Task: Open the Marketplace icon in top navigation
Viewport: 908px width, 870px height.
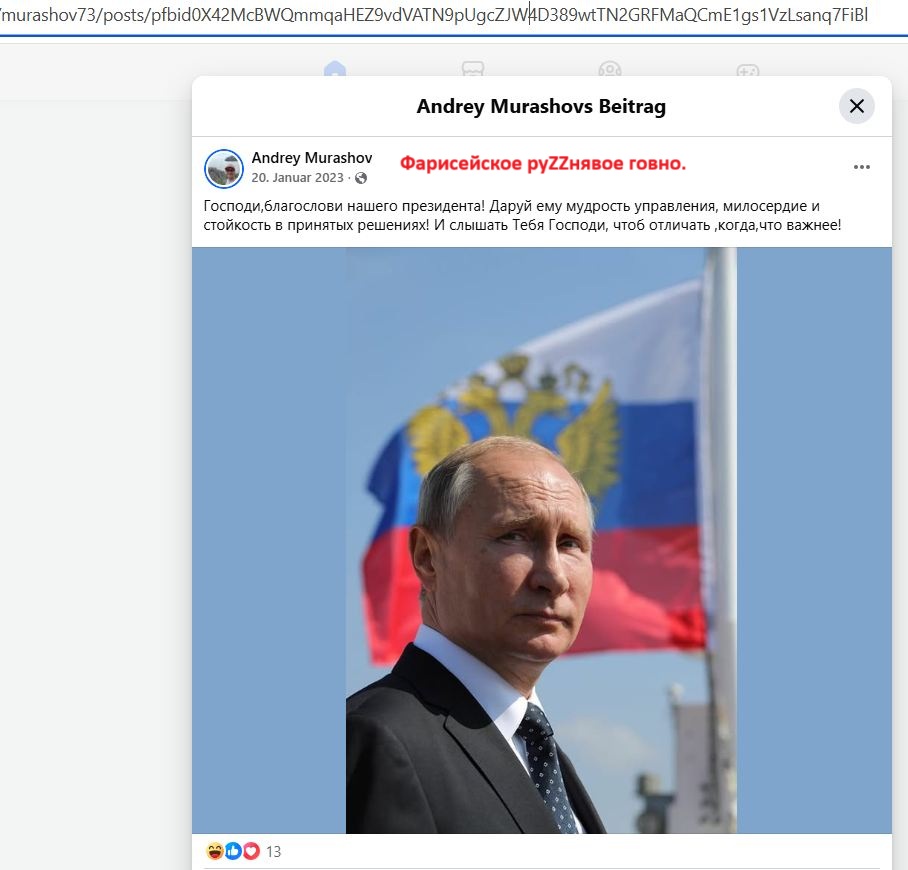Action: coord(473,69)
